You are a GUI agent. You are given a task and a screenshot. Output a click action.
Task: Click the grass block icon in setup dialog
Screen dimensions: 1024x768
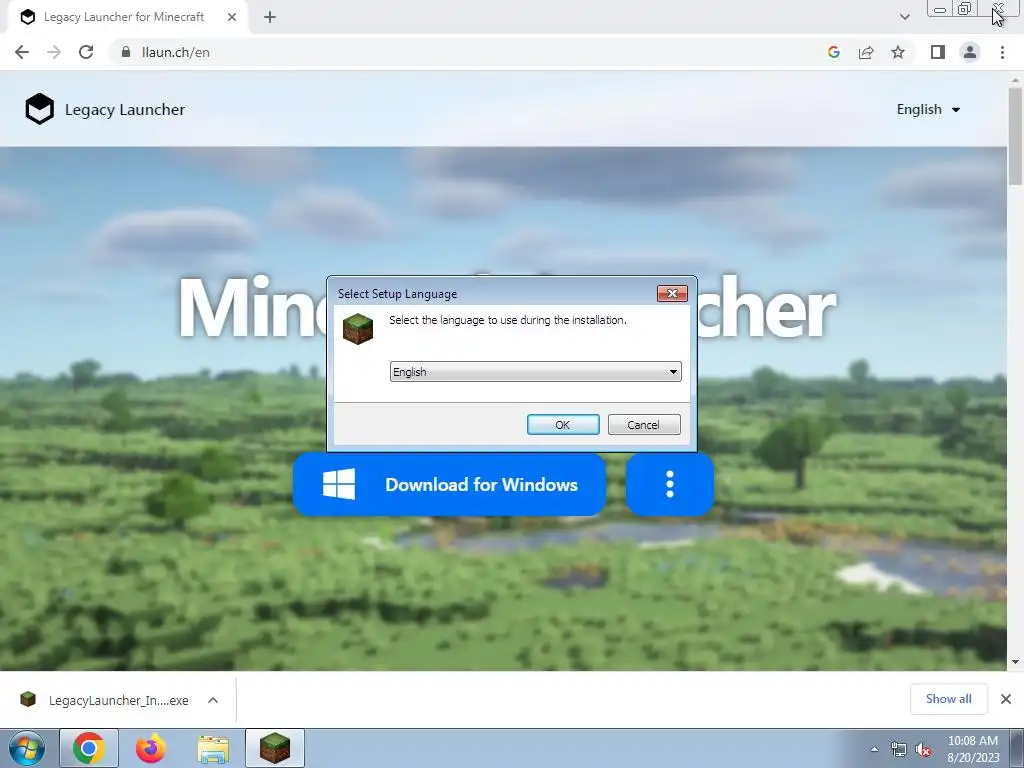click(x=358, y=328)
